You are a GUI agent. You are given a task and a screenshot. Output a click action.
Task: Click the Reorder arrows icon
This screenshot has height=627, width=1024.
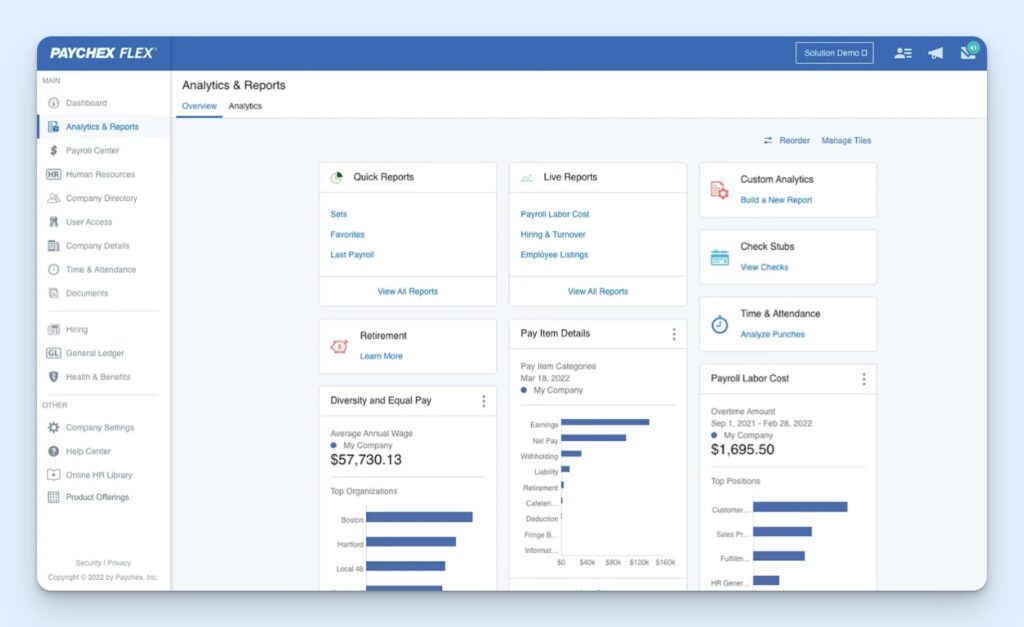pos(768,140)
